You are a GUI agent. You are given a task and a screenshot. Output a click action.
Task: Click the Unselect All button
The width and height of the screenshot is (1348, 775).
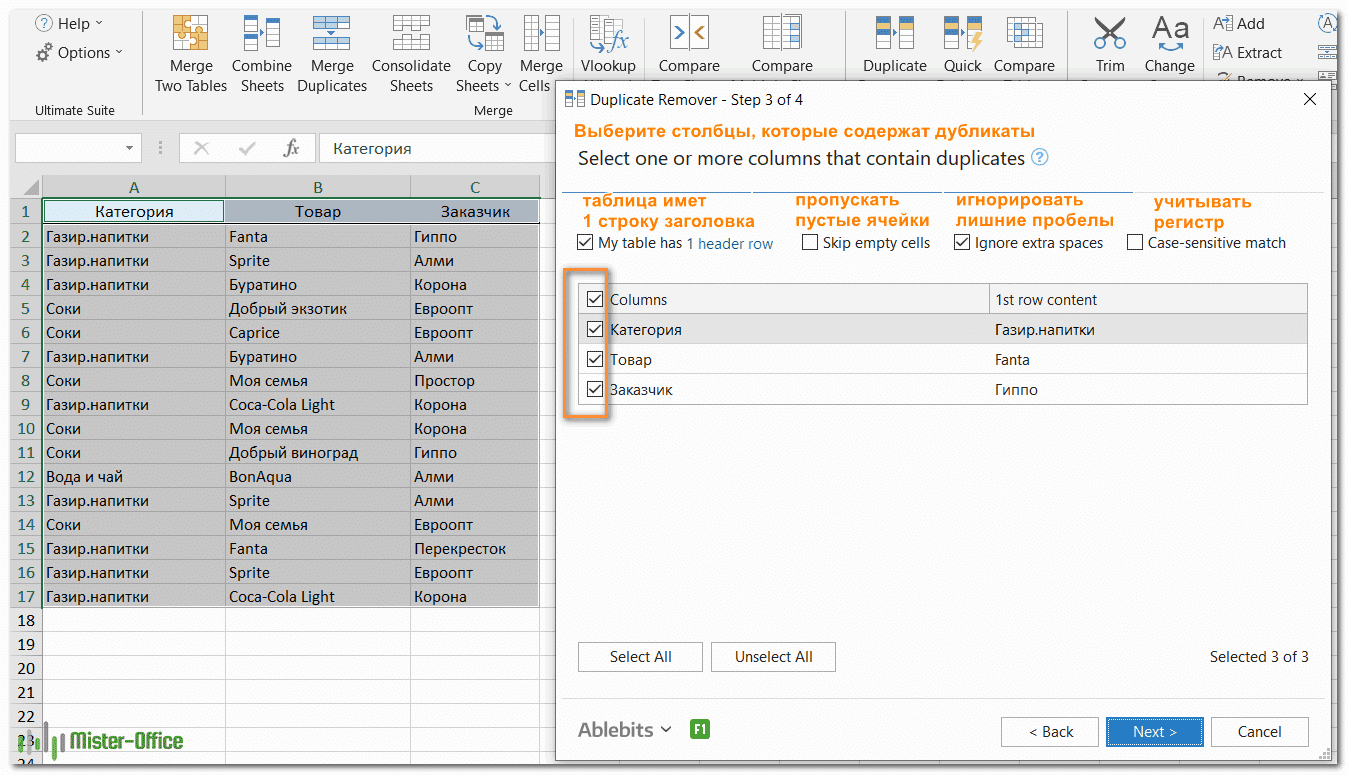click(773, 657)
